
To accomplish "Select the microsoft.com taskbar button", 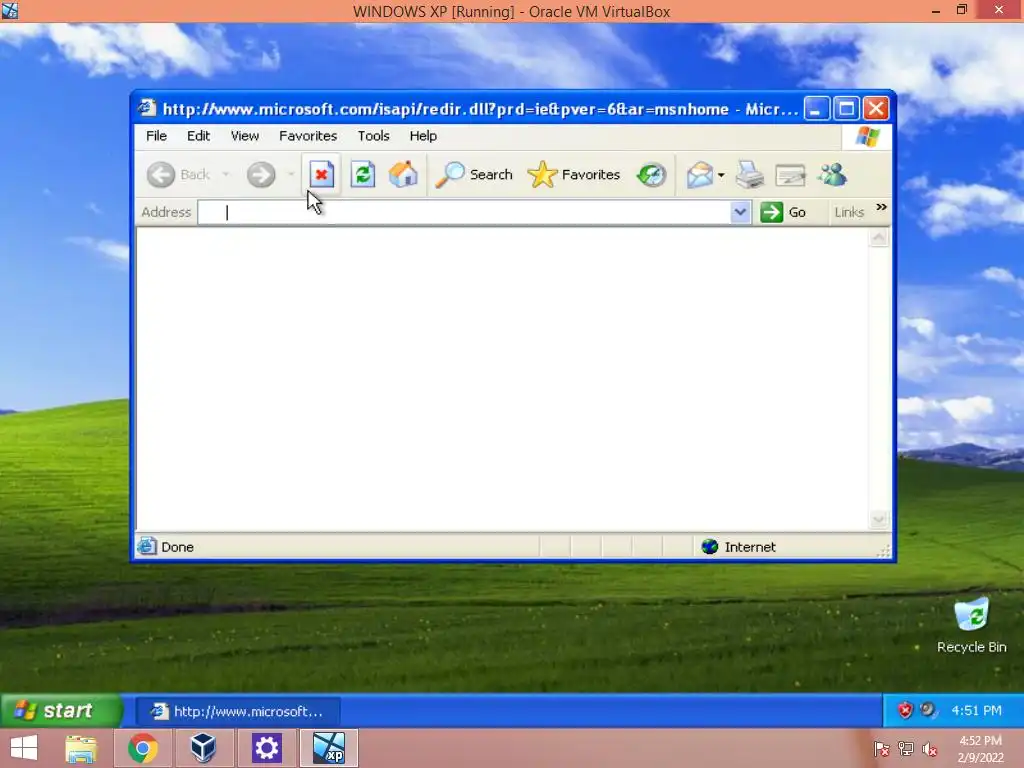I will tap(238, 711).
